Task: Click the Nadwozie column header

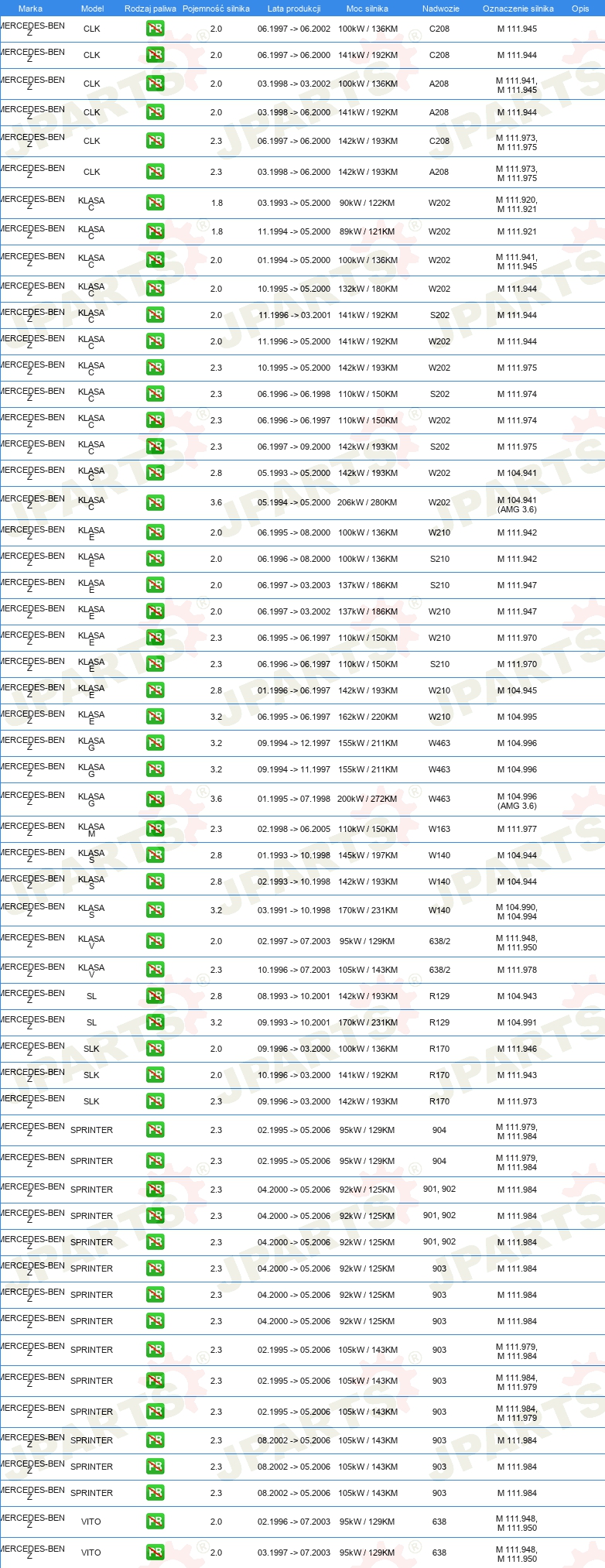Action: (441, 9)
